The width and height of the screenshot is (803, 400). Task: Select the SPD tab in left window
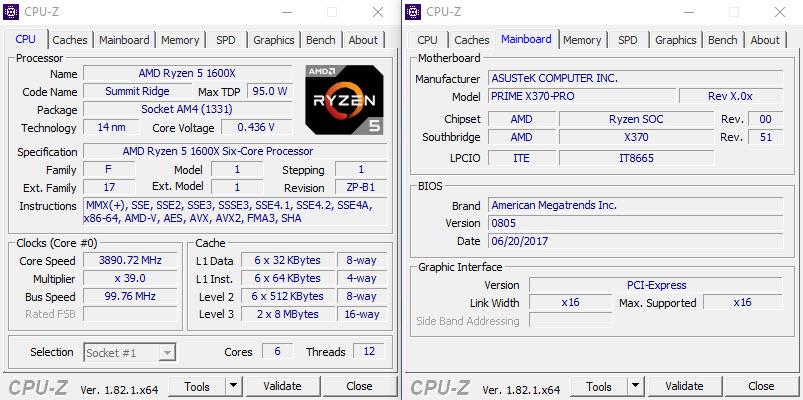coord(225,40)
